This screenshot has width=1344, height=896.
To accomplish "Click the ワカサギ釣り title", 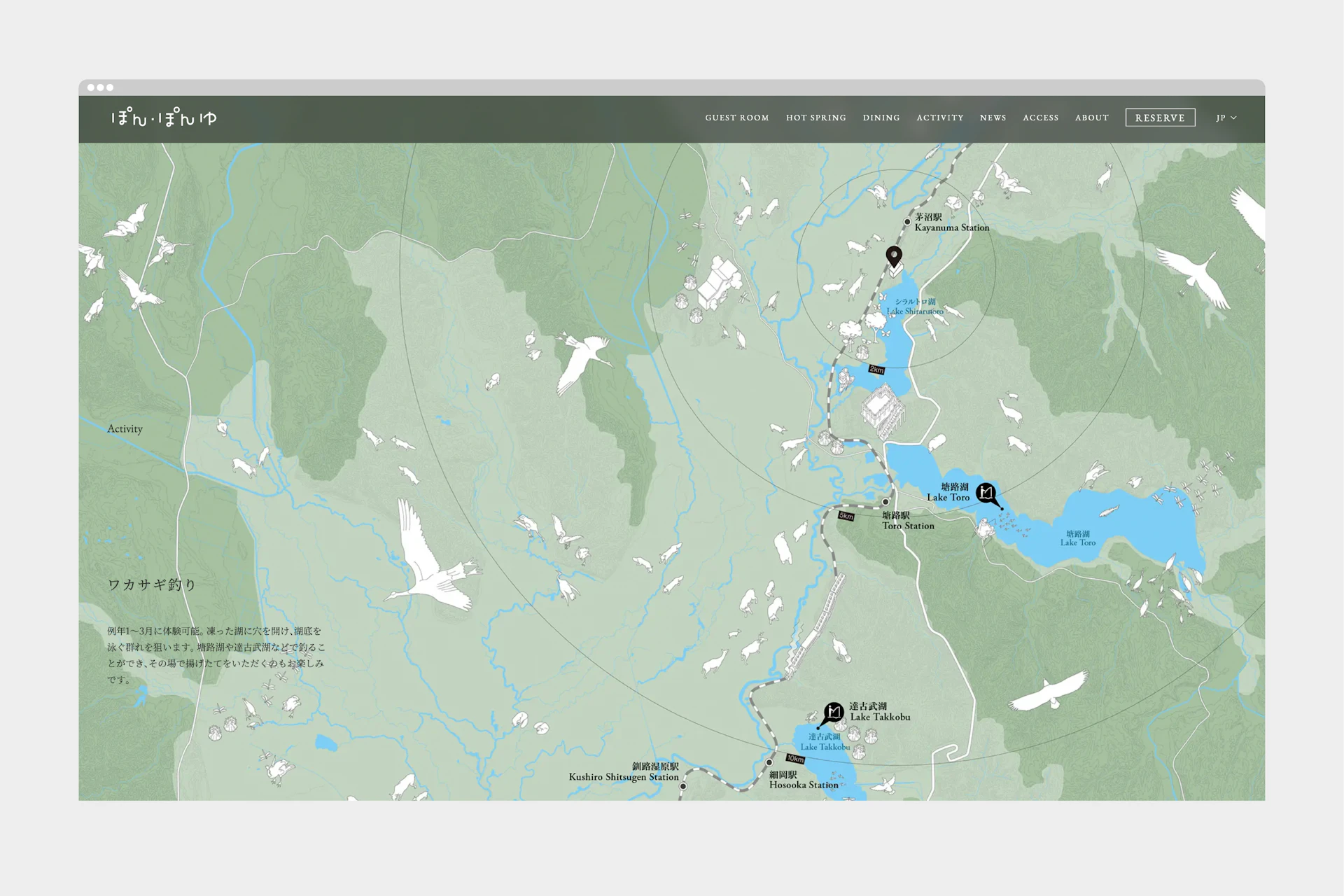I will 152,584.
